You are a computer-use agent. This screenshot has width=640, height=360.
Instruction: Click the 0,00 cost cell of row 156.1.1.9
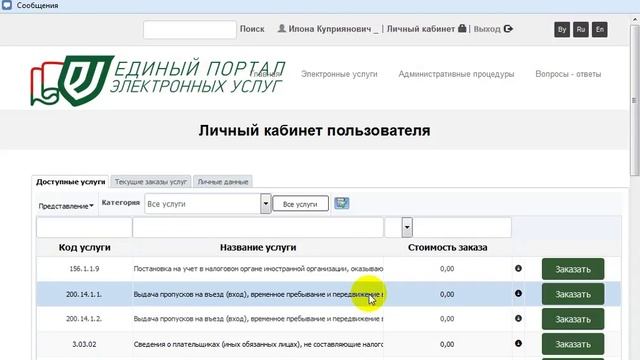(x=447, y=269)
